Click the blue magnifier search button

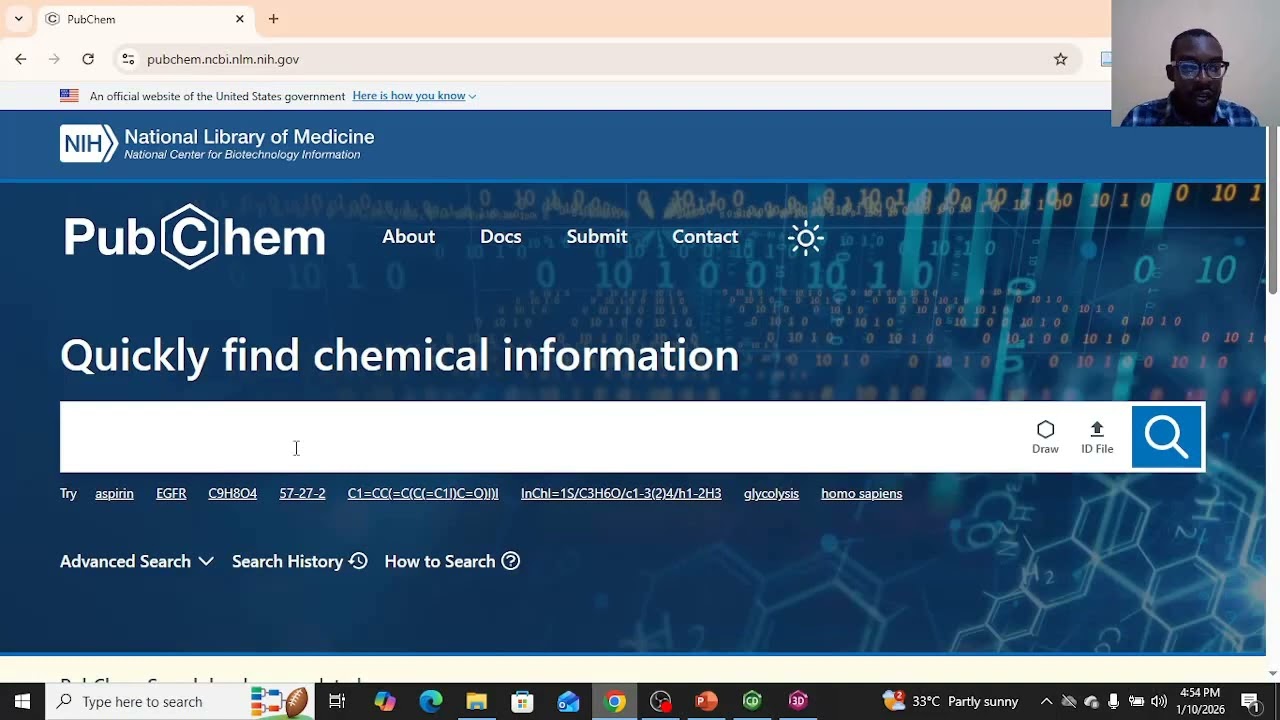pos(1166,437)
